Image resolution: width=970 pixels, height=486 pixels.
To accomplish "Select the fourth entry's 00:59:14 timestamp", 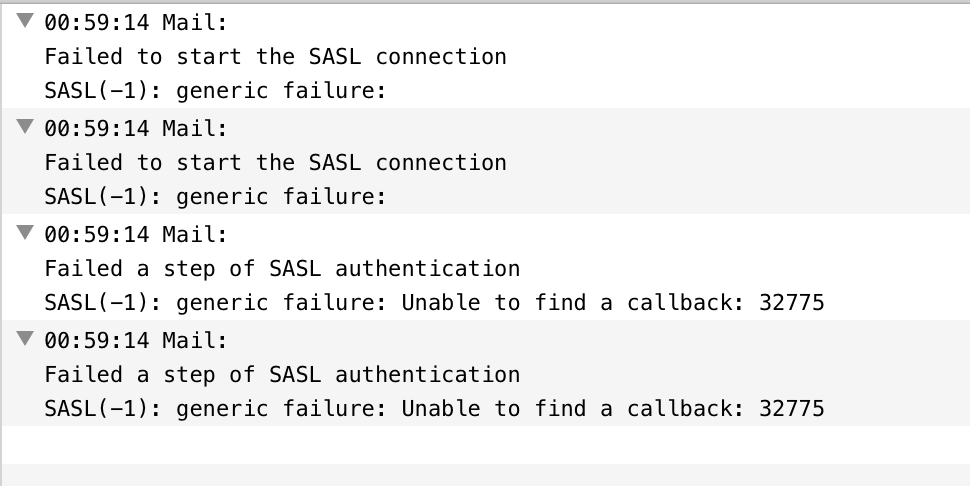I will 97,340.
